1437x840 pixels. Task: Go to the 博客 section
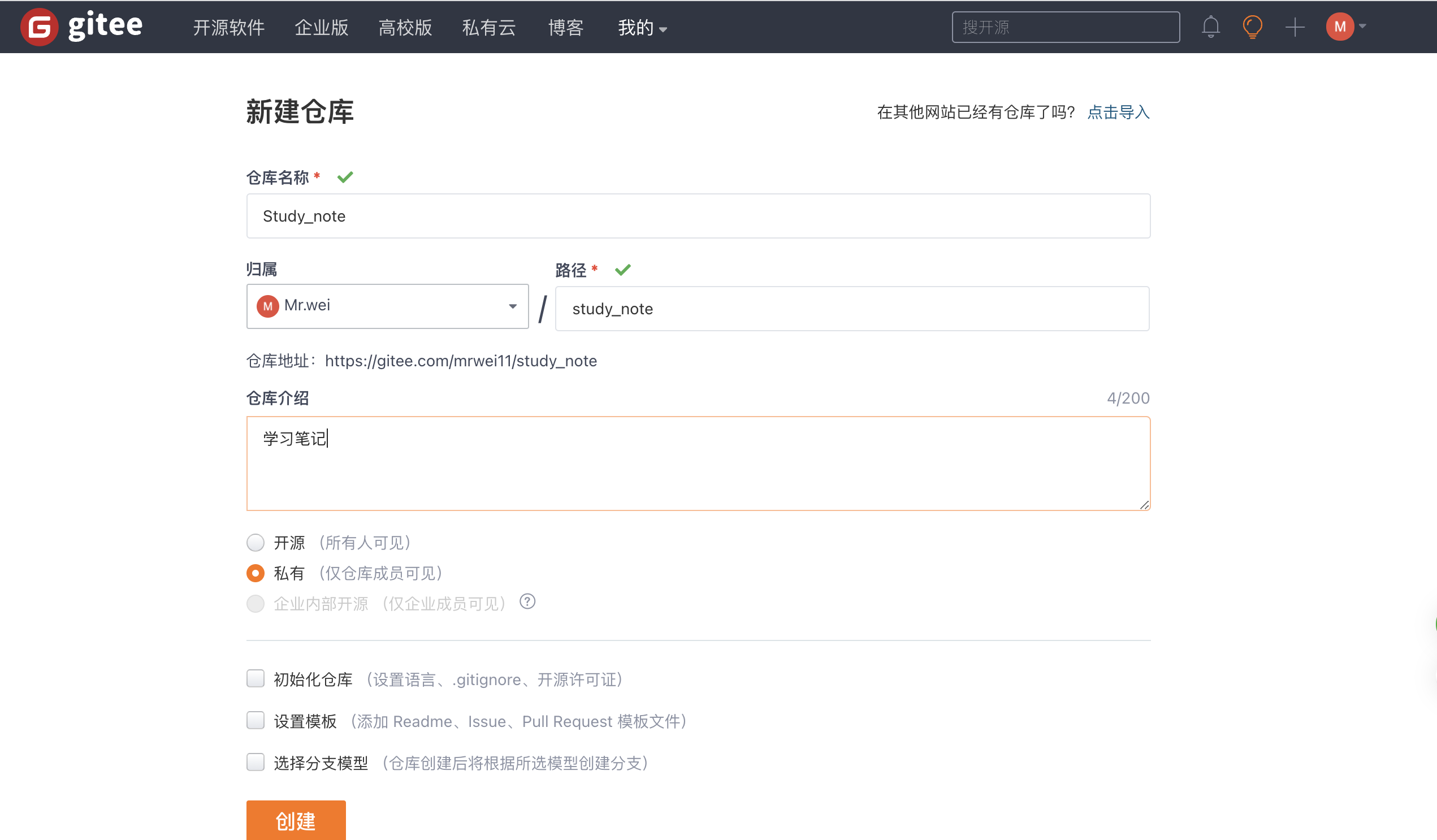(565, 27)
